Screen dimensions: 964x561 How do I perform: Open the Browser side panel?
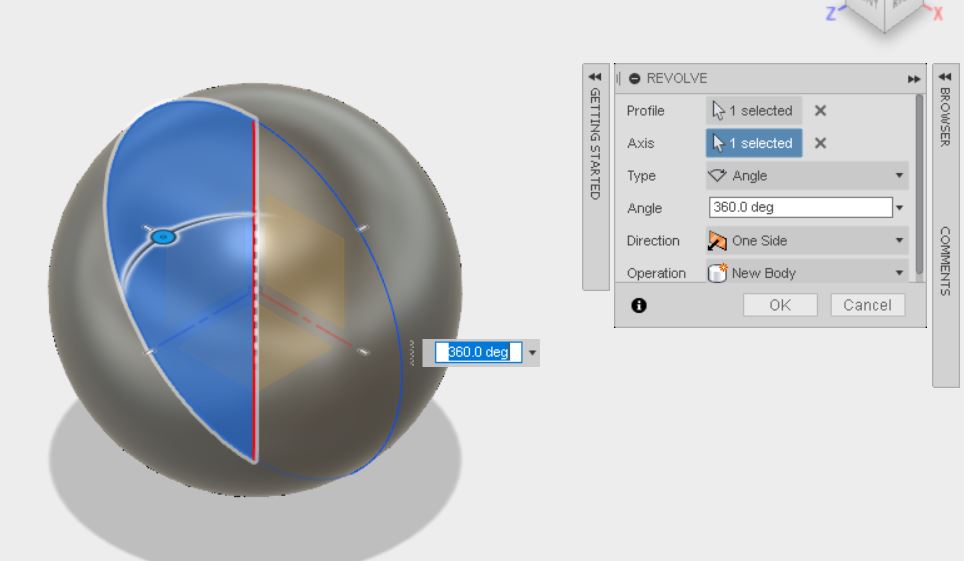(x=945, y=117)
